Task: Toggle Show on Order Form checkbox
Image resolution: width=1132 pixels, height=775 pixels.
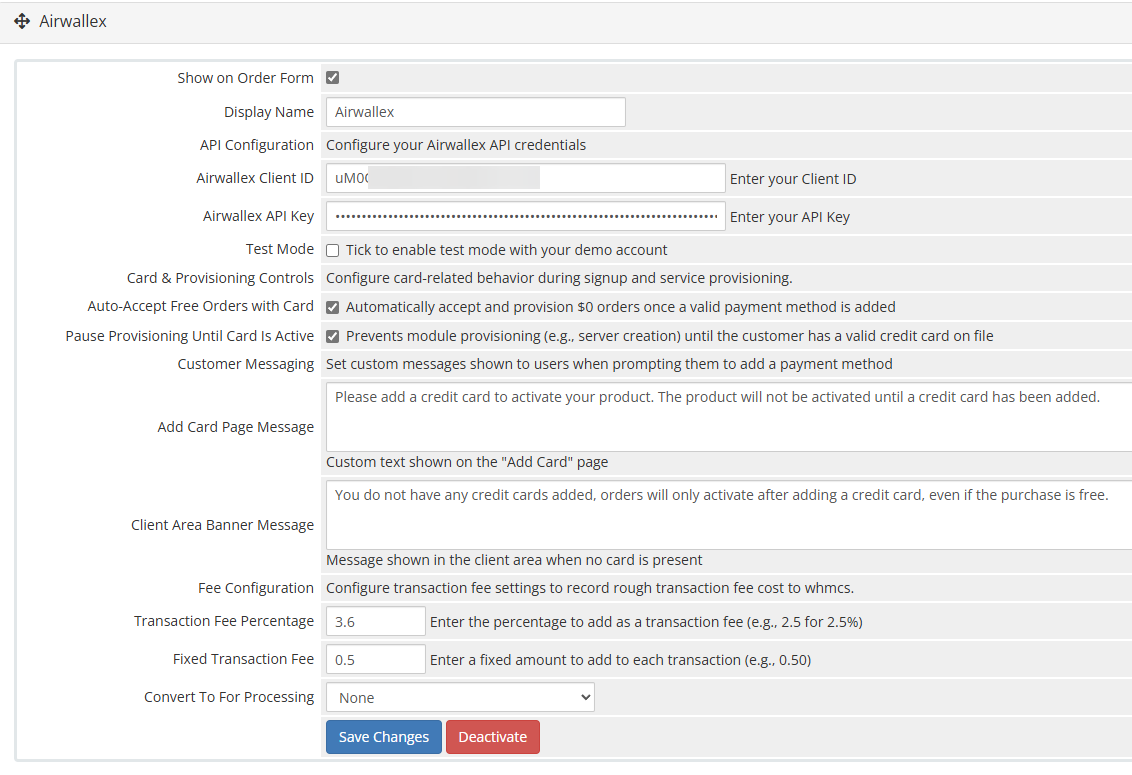Action: tap(332, 77)
